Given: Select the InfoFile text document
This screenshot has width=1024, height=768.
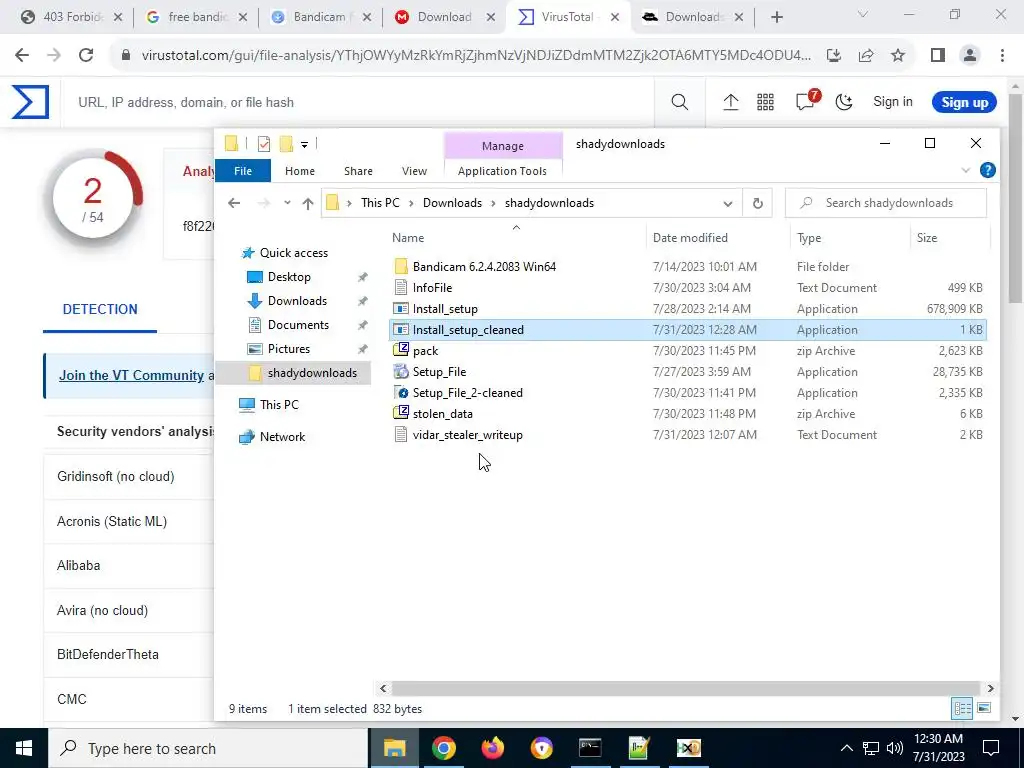Looking at the screenshot, I should point(432,287).
